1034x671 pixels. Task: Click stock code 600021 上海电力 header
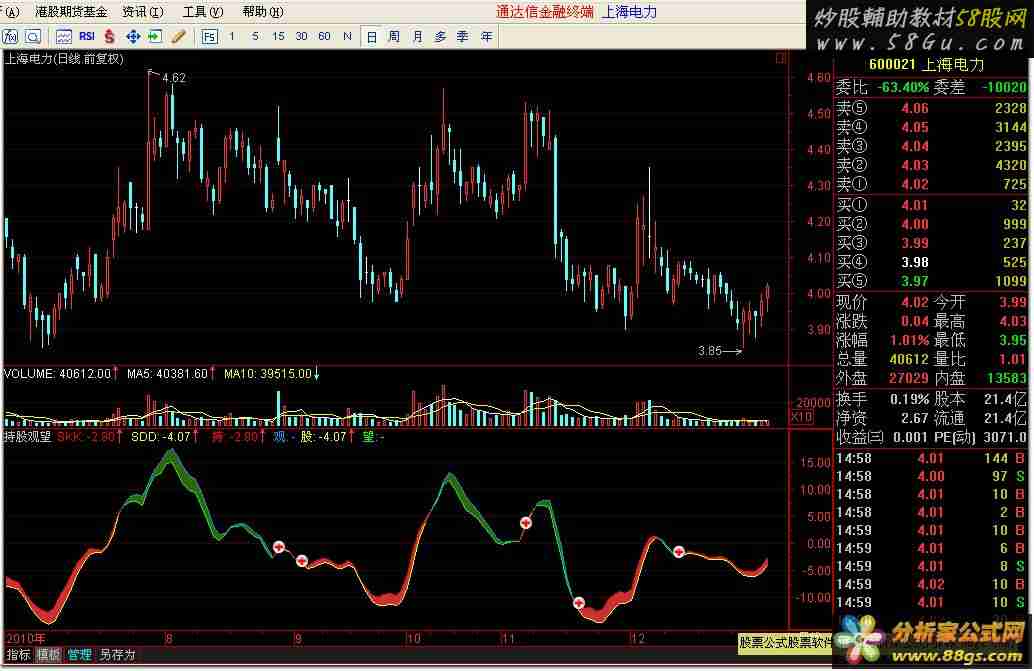pos(926,65)
